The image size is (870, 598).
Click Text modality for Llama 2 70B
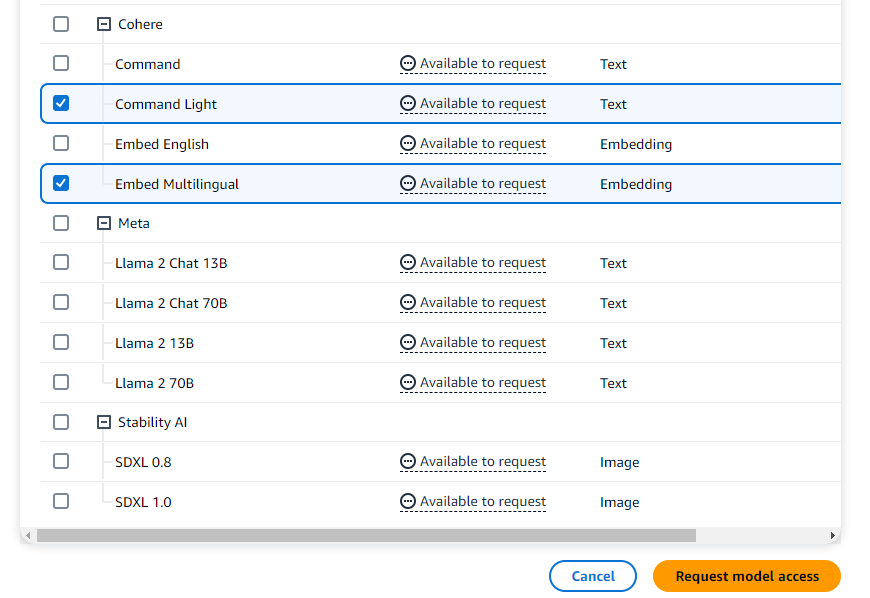point(613,383)
